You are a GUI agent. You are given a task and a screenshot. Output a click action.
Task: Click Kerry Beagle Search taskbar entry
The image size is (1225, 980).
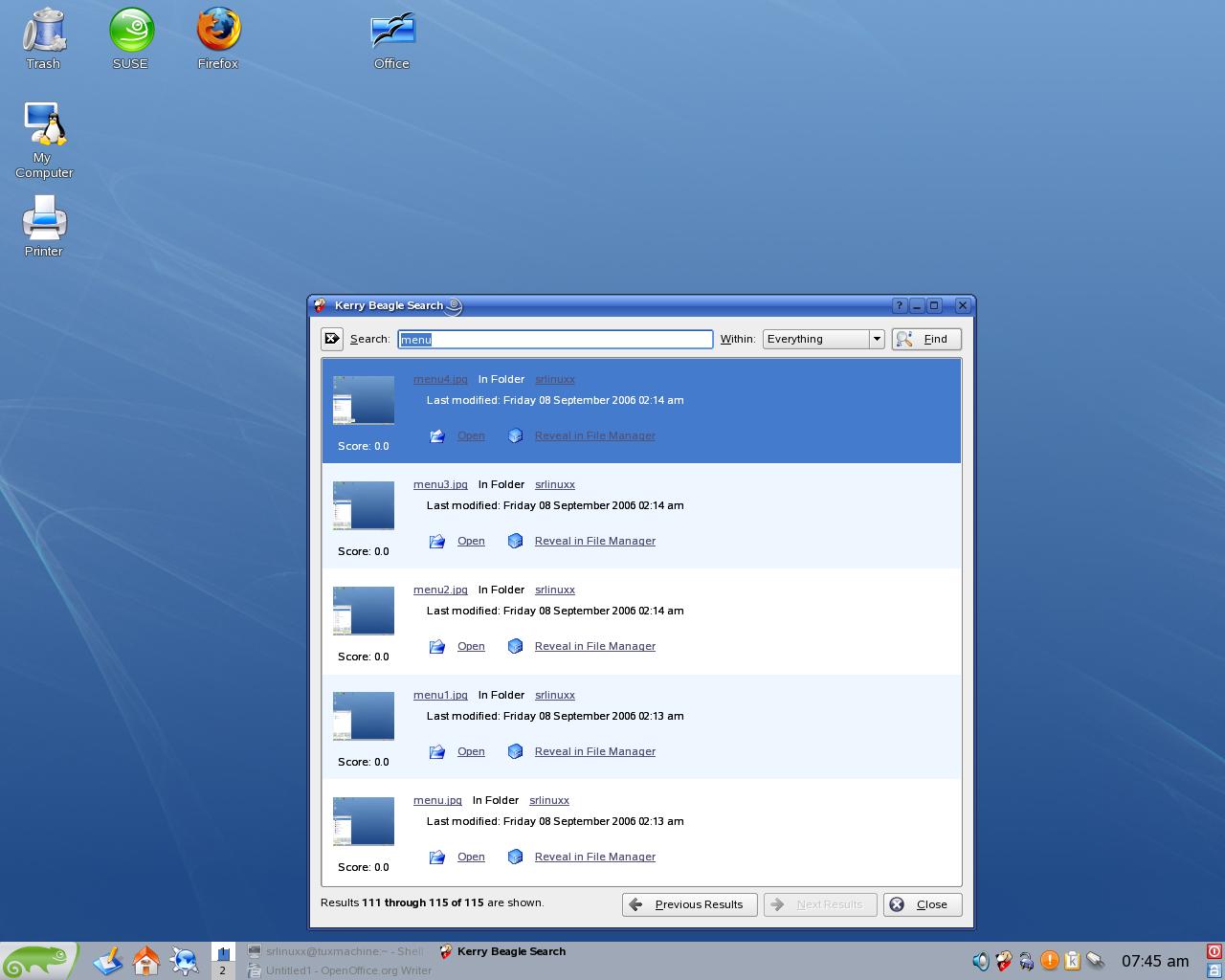click(x=502, y=951)
